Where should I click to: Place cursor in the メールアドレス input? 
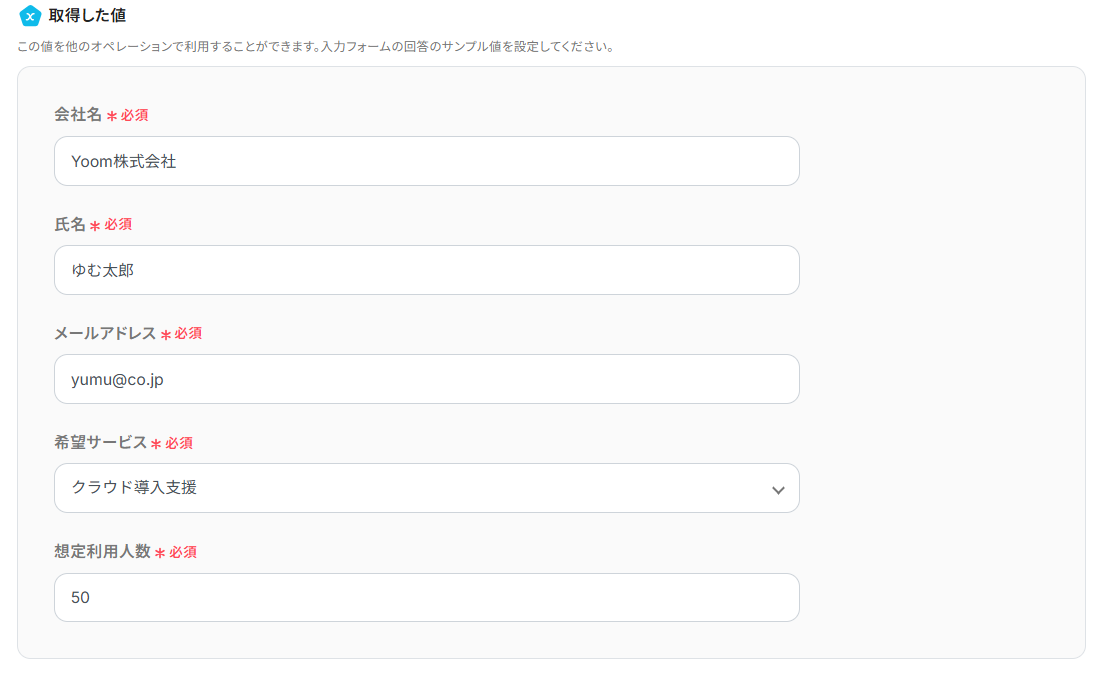[426, 379]
